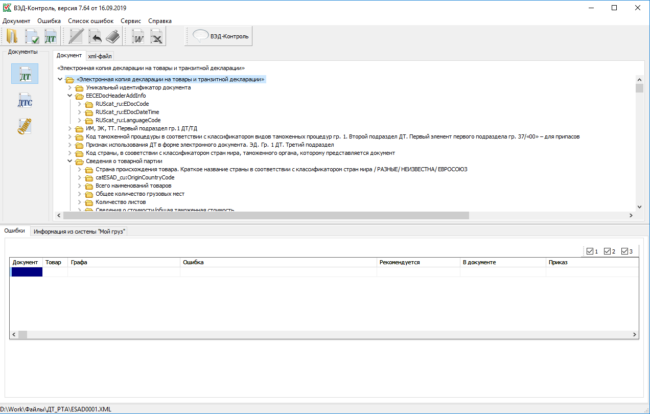Click the open document folder toolbar icon
The image size is (650, 414).
(12, 36)
